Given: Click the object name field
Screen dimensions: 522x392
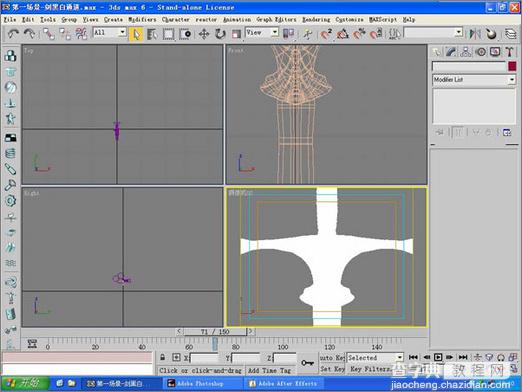Looking at the screenshot, I should 469,66.
